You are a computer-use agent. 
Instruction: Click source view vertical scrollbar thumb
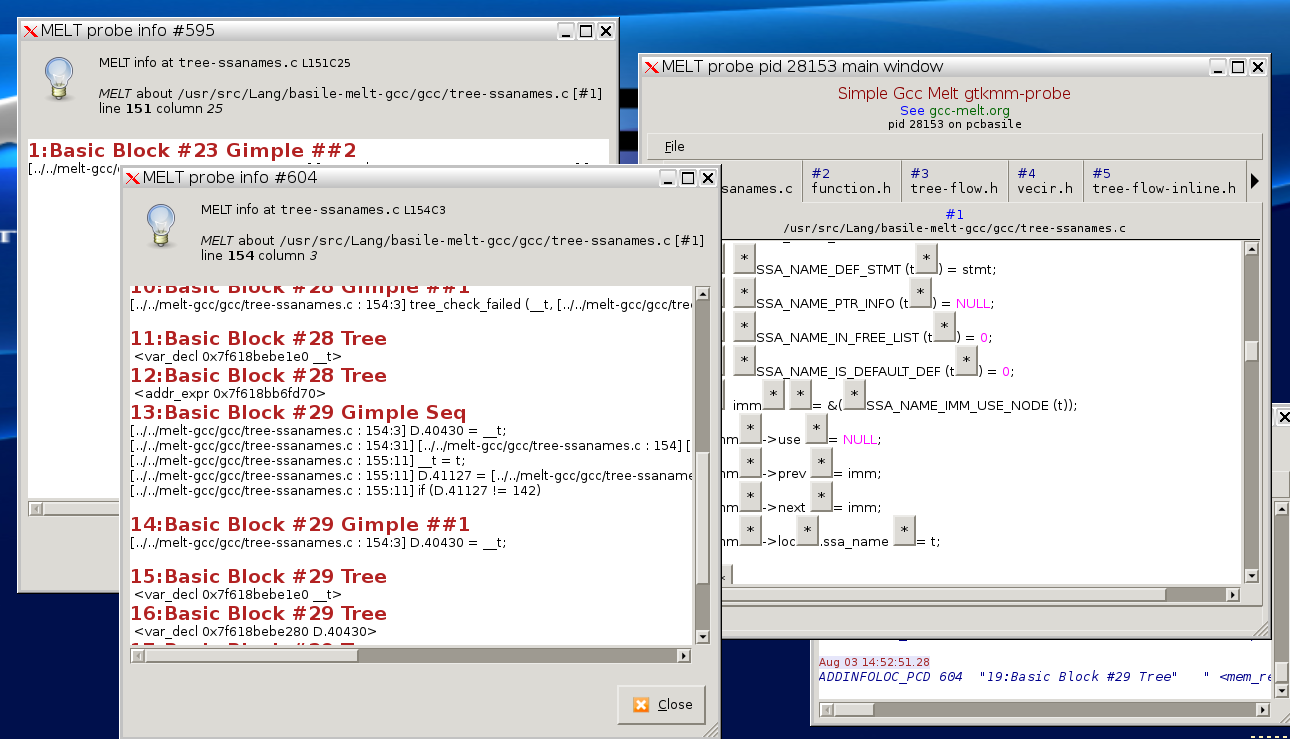point(1251,352)
